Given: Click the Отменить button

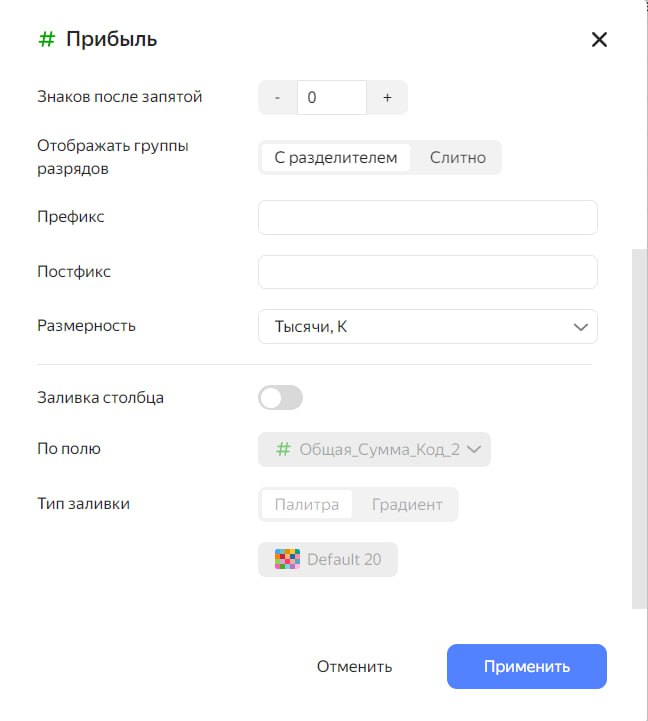Looking at the screenshot, I should point(355,666).
